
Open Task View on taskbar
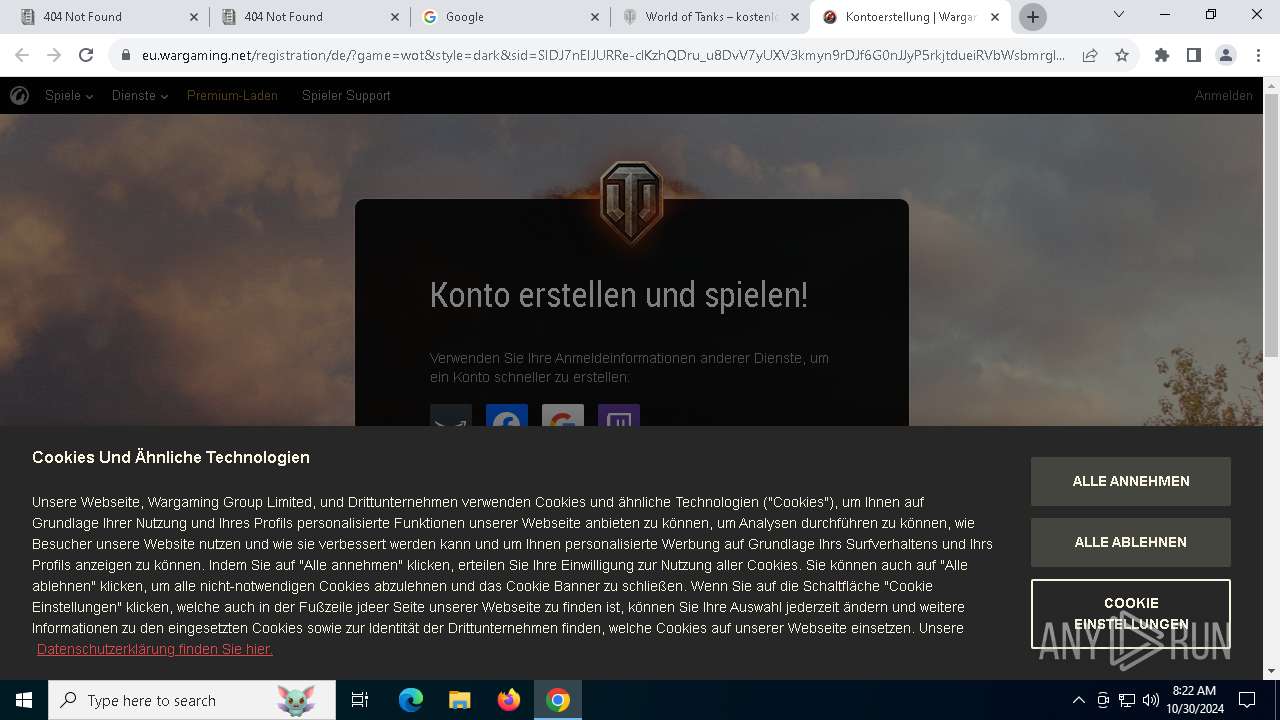[x=360, y=700]
